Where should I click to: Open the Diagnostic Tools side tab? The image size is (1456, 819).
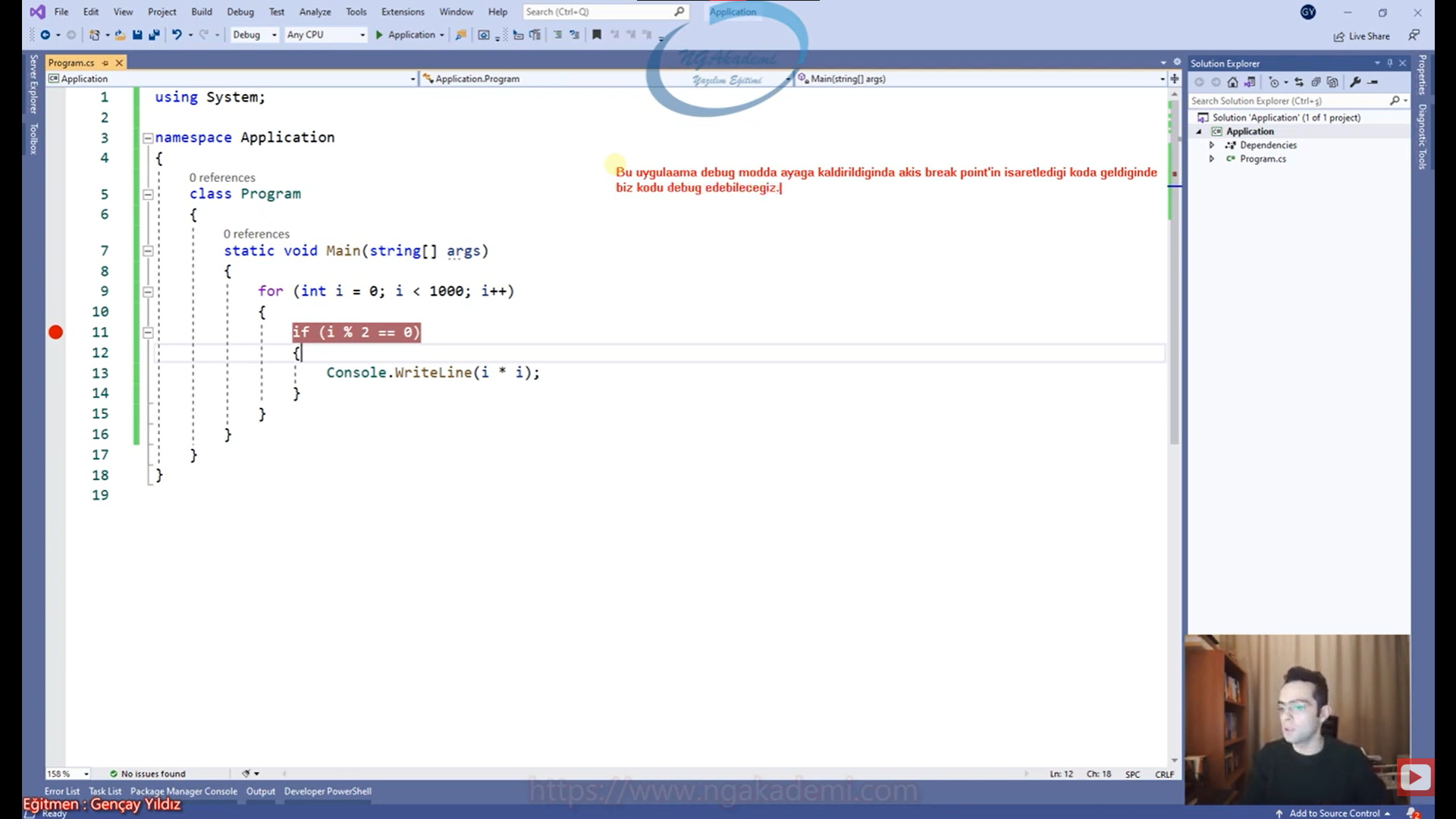(1423, 136)
